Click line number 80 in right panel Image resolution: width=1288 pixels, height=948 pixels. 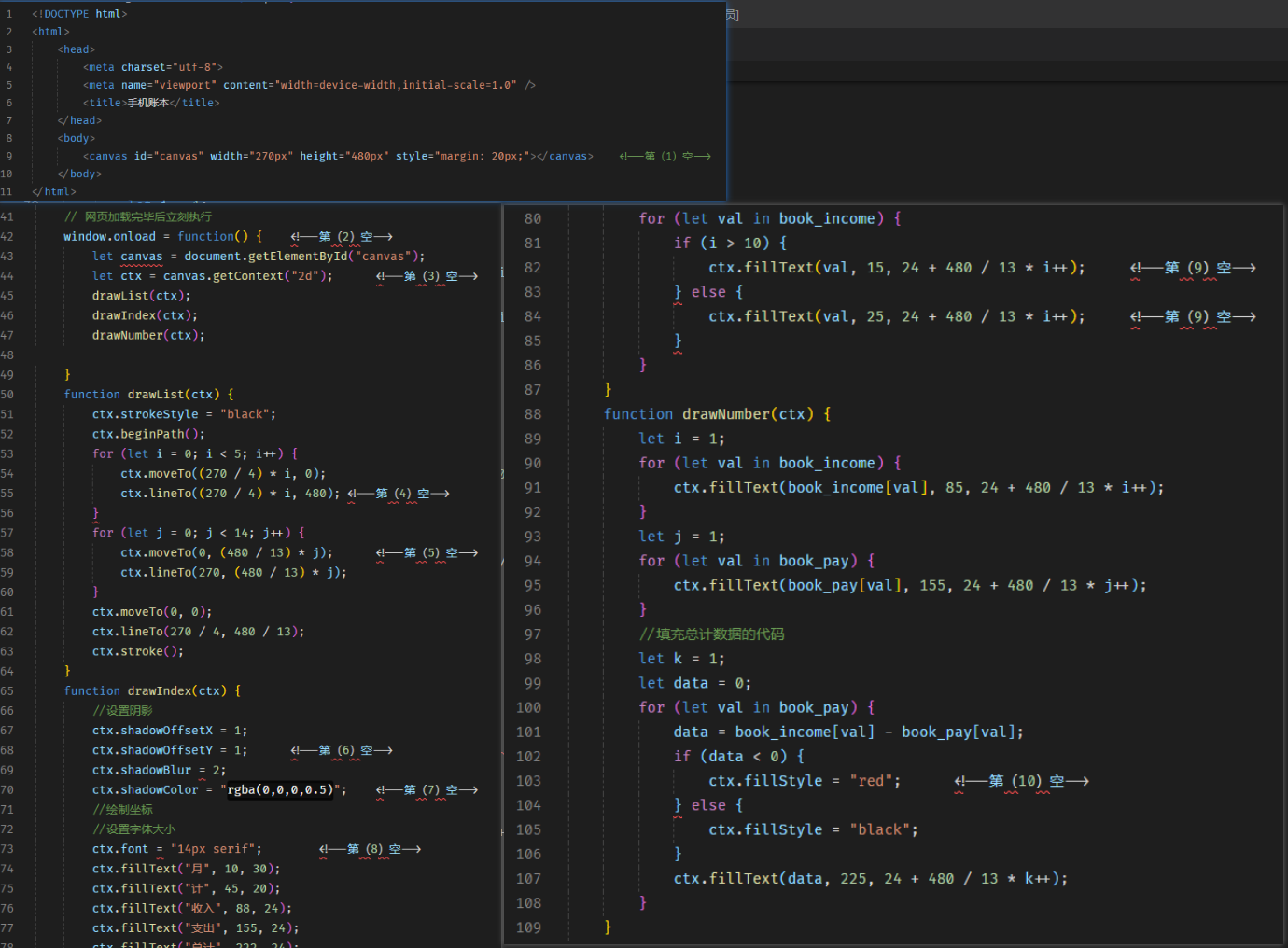[x=532, y=218]
